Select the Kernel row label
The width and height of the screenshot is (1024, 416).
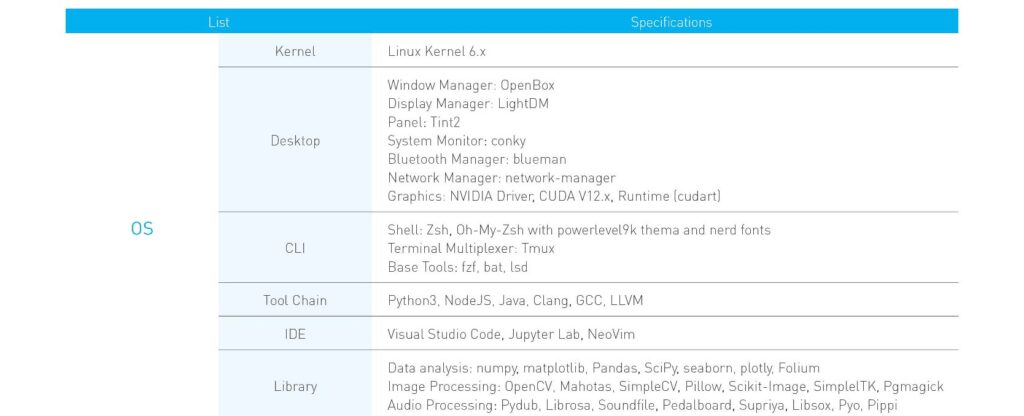coord(295,51)
